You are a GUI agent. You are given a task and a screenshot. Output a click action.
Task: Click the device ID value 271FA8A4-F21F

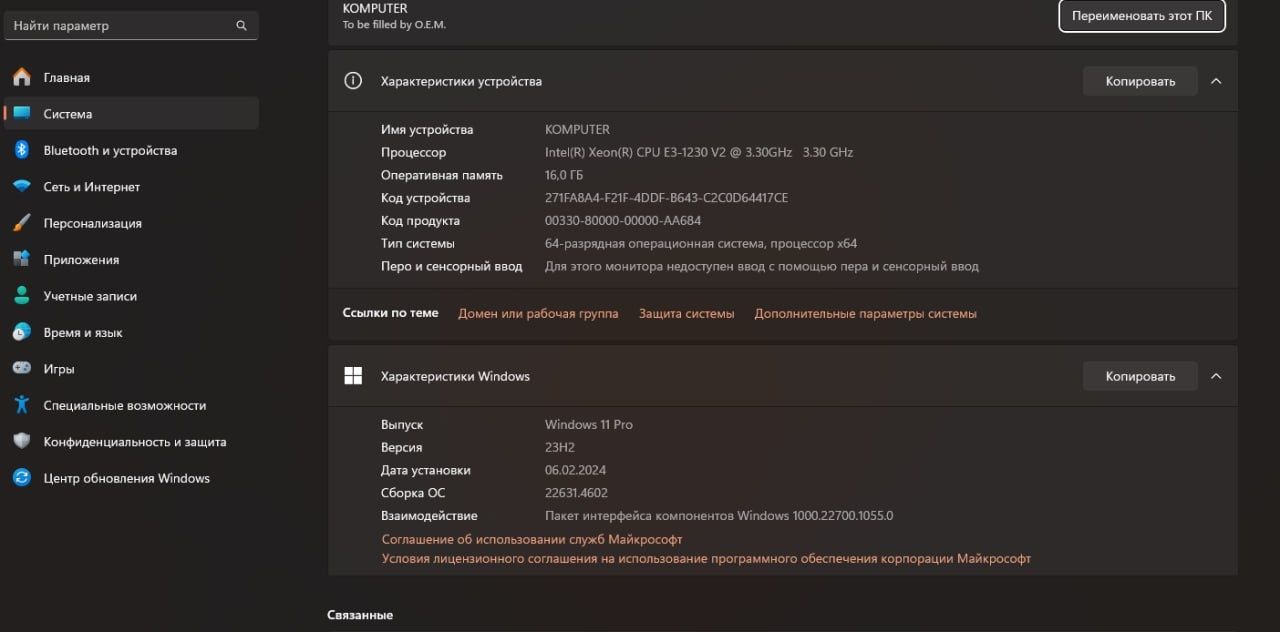666,198
